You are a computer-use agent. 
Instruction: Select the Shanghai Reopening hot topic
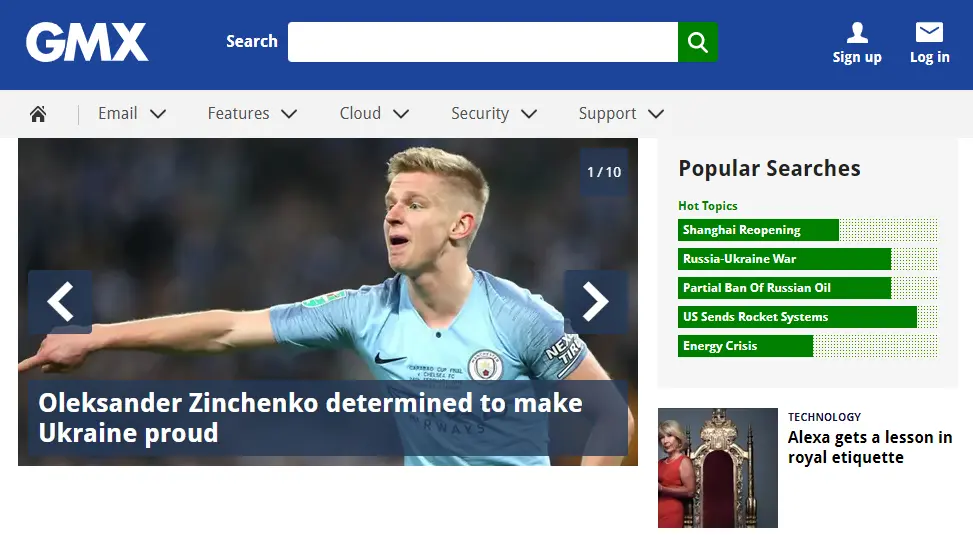[757, 230]
